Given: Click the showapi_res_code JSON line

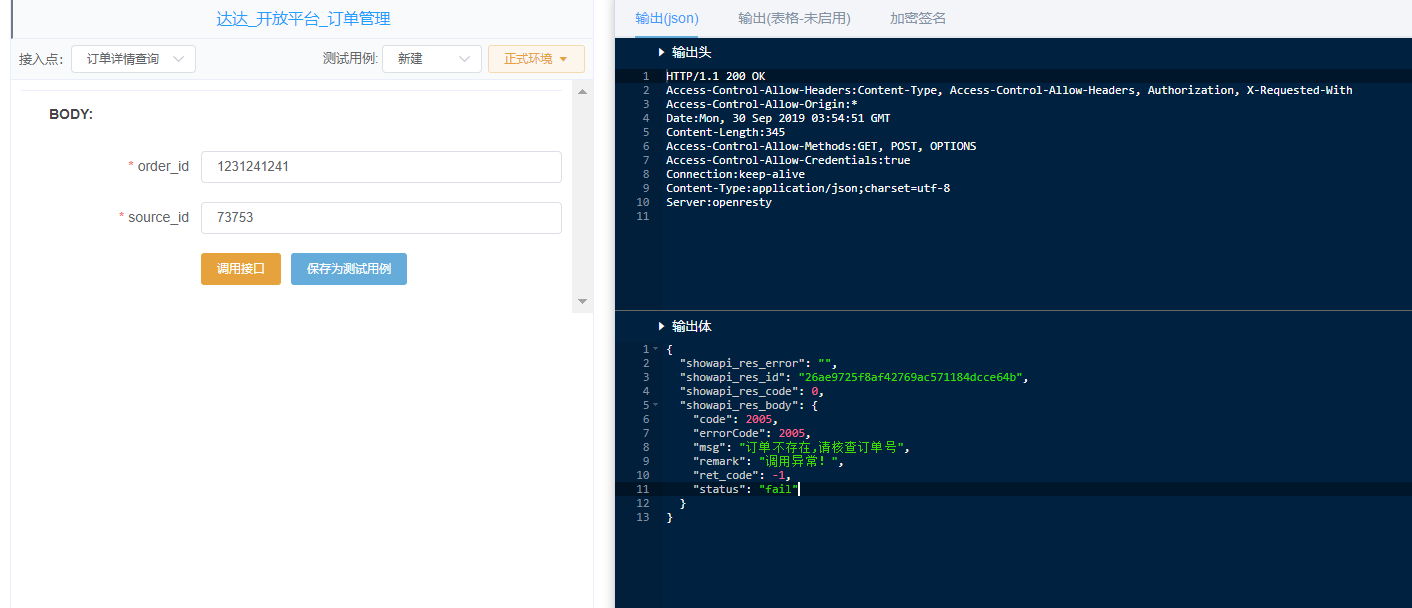Looking at the screenshot, I should tap(751, 391).
